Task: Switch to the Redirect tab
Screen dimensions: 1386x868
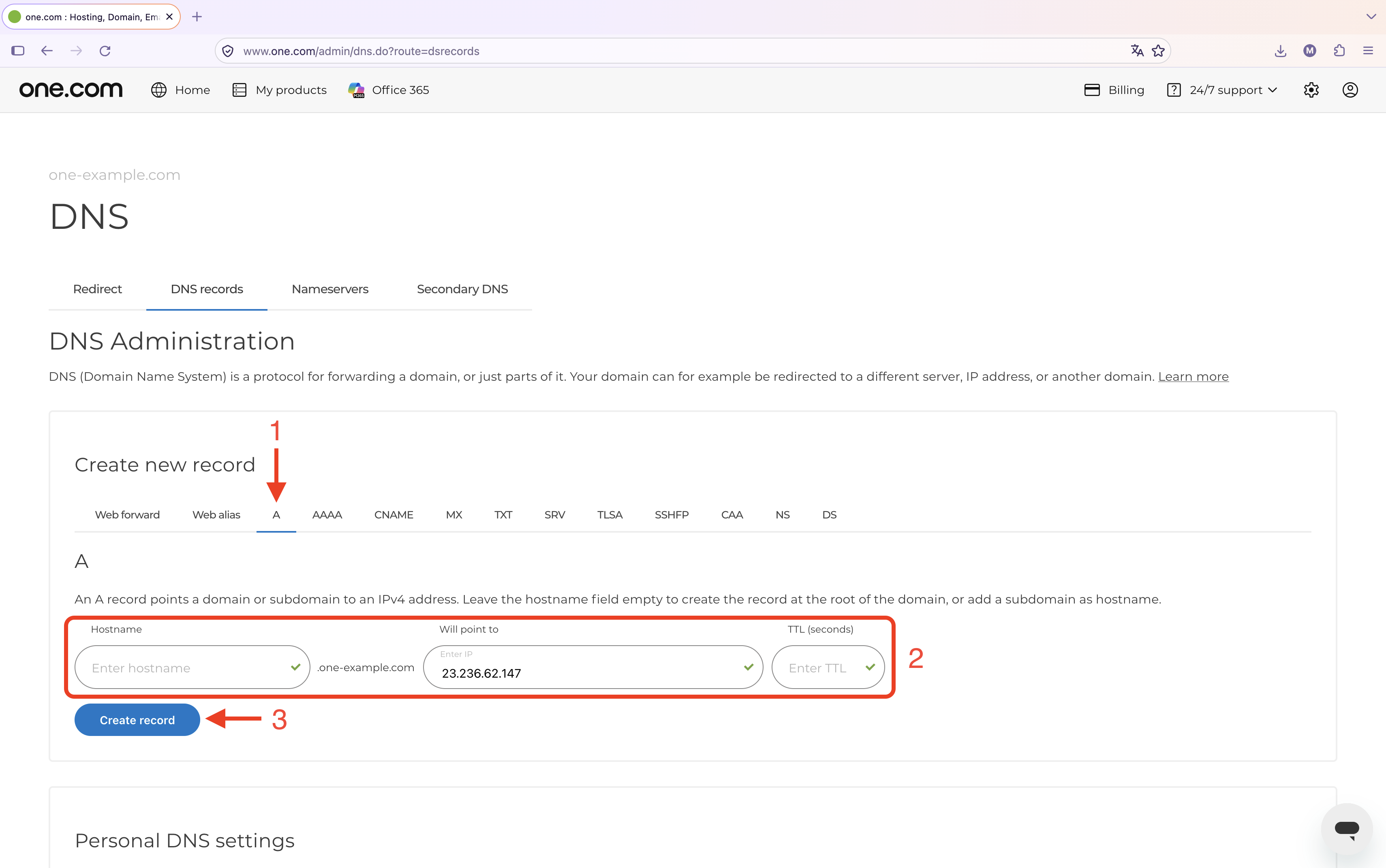Action: click(x=98, y=289)
